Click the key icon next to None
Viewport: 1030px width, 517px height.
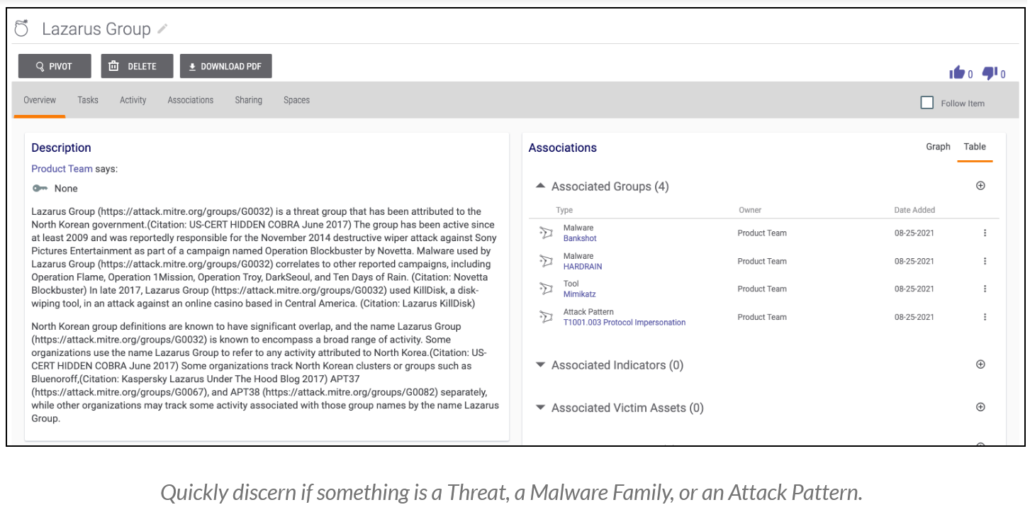[x=39, y=189]
